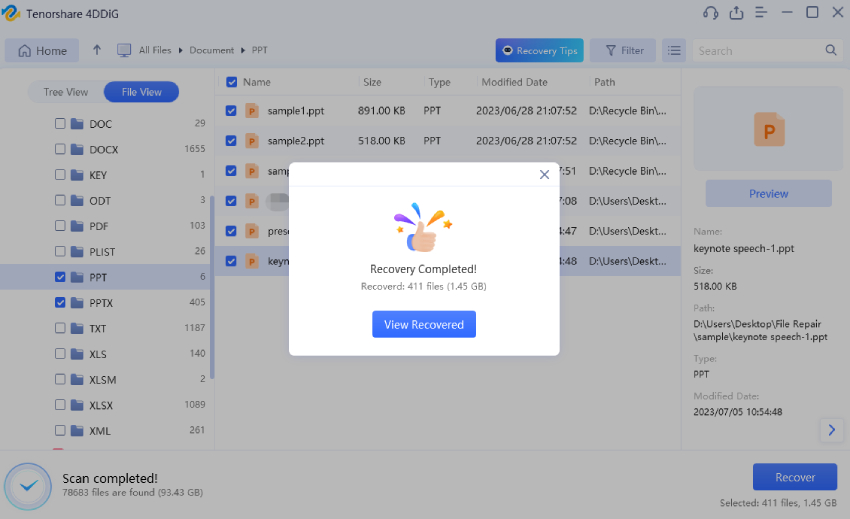The image size is (850, 519).
Task: Check the DOCX folder checkbox
Action: [x=60, y=149]
